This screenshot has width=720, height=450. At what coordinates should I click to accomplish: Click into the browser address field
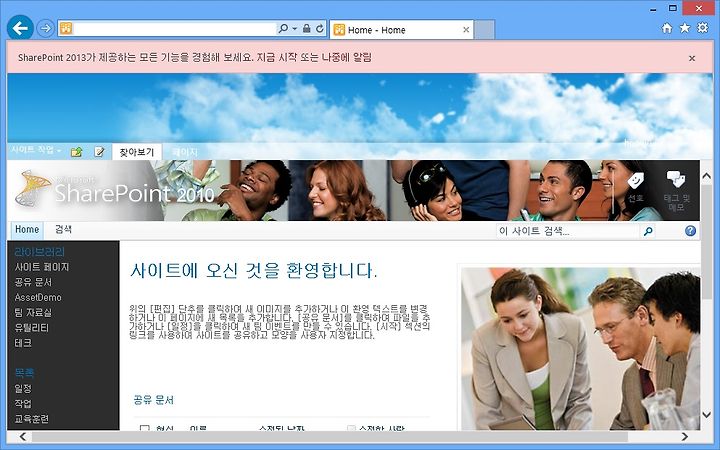(174, 28)
